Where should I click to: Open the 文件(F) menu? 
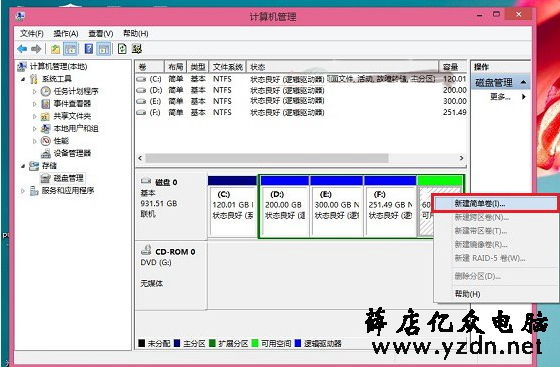point(32,34)
